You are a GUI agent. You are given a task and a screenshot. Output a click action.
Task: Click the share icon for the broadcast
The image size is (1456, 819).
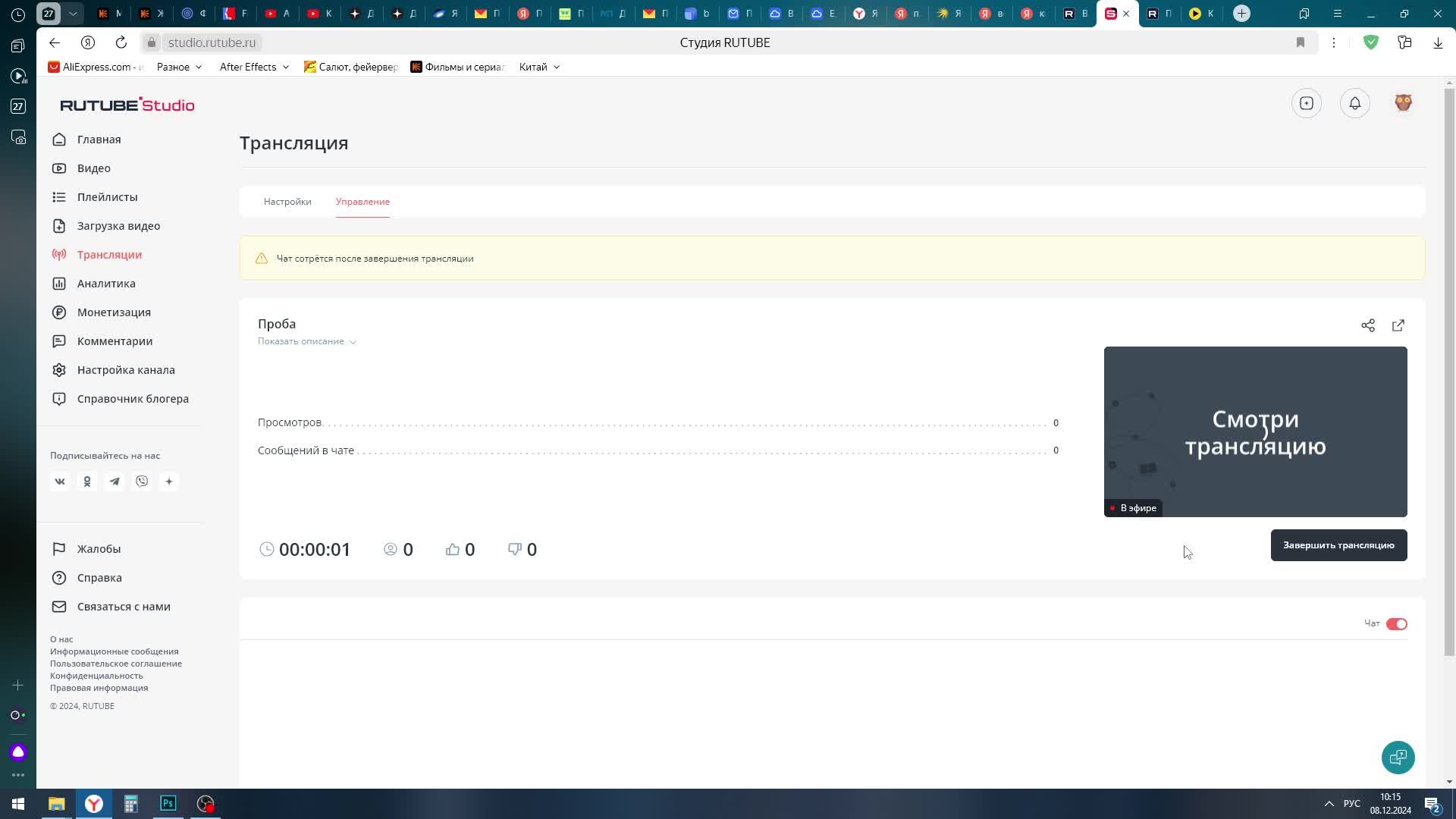click(x=1367, y=325)
